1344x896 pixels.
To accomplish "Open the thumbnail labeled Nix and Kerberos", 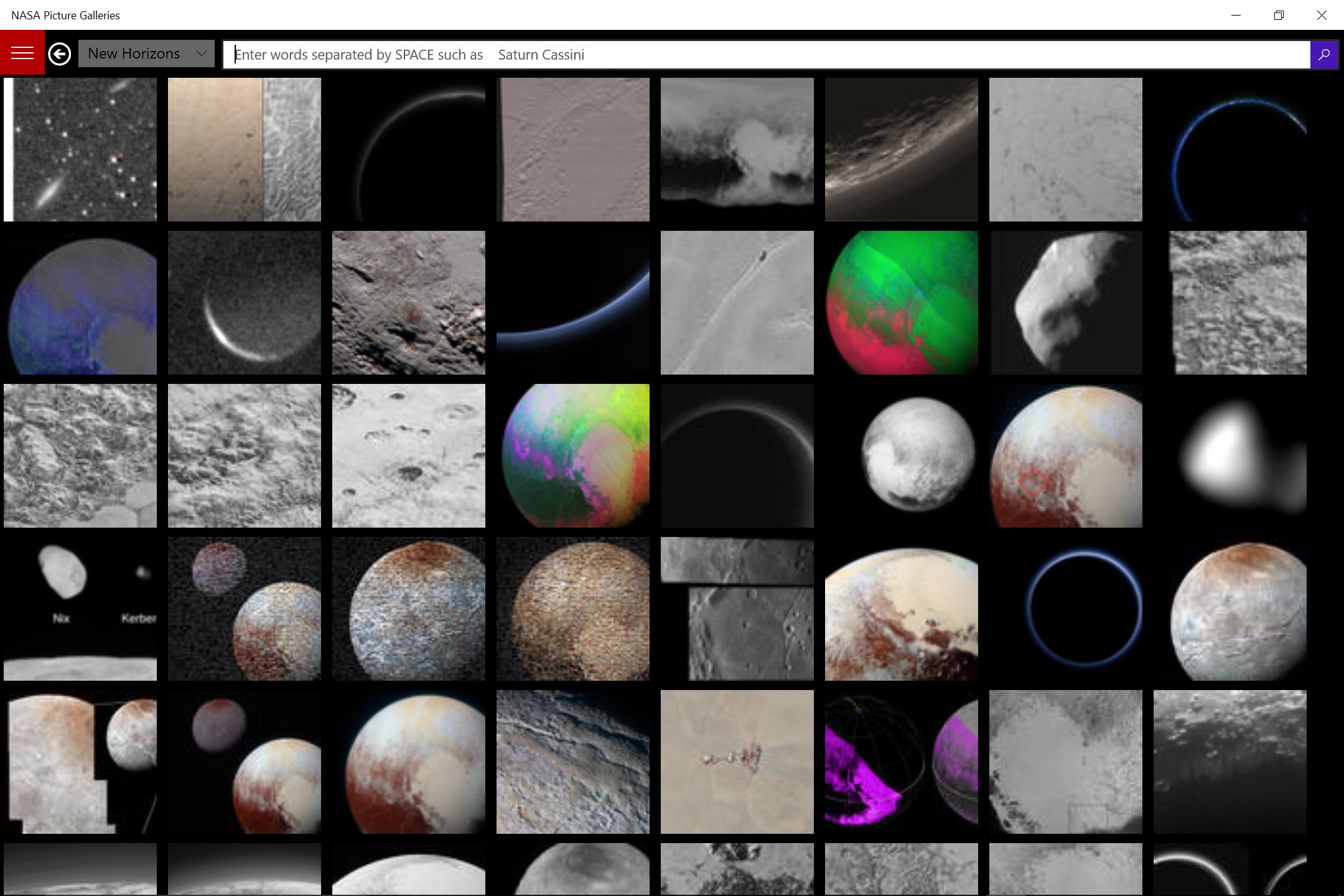I will pos(81,609).
